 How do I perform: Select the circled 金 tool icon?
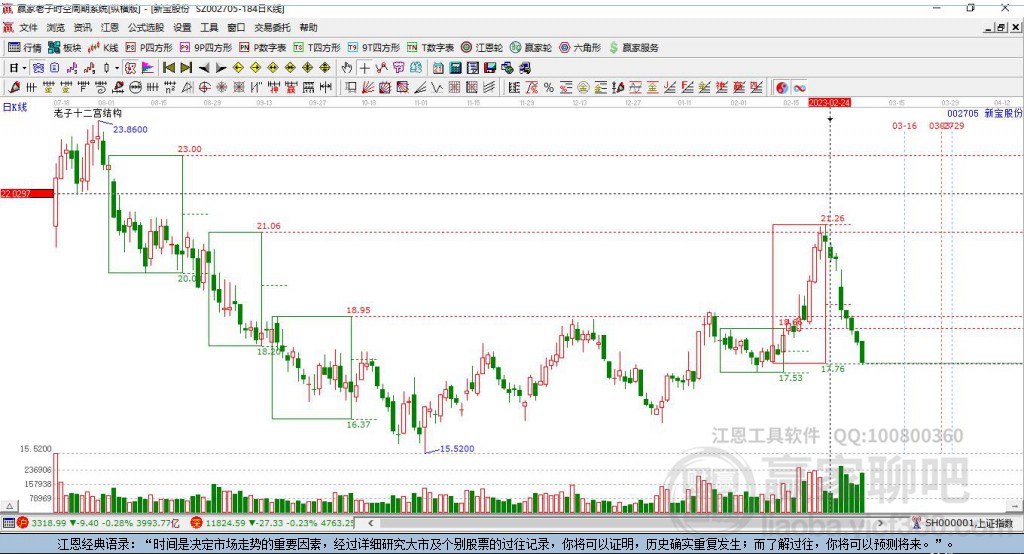583,88
